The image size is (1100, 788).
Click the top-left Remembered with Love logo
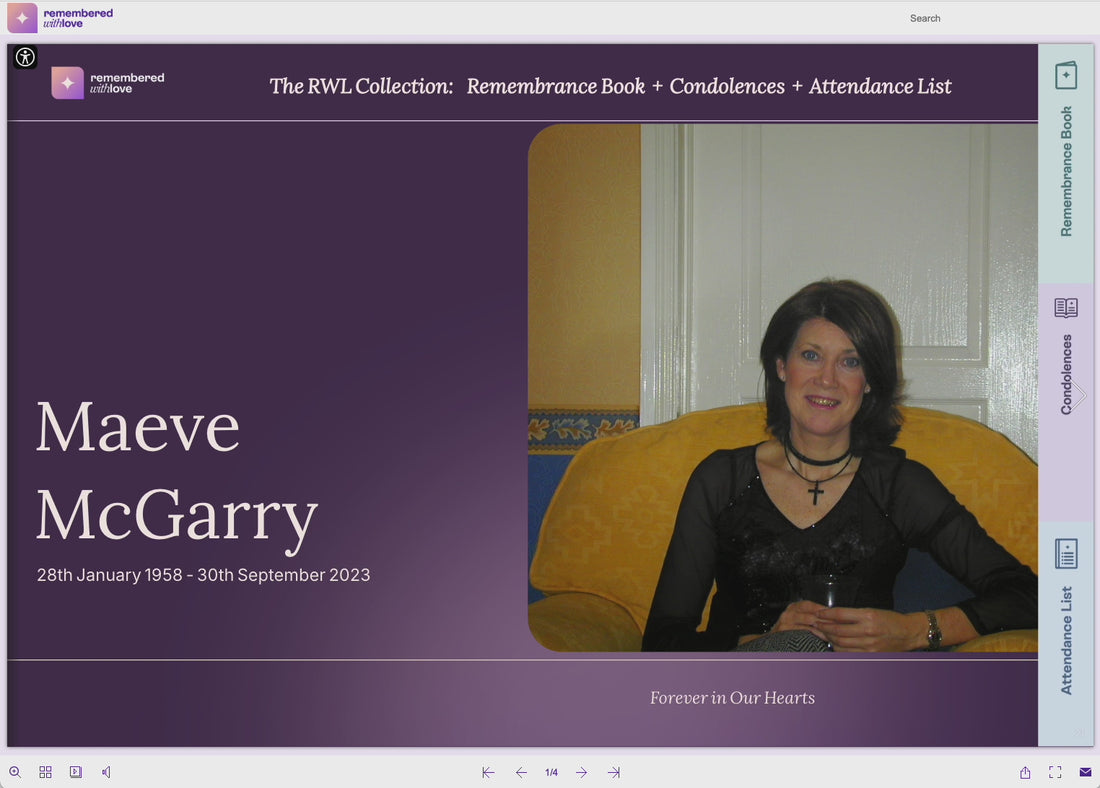click(x=60, y=18)
